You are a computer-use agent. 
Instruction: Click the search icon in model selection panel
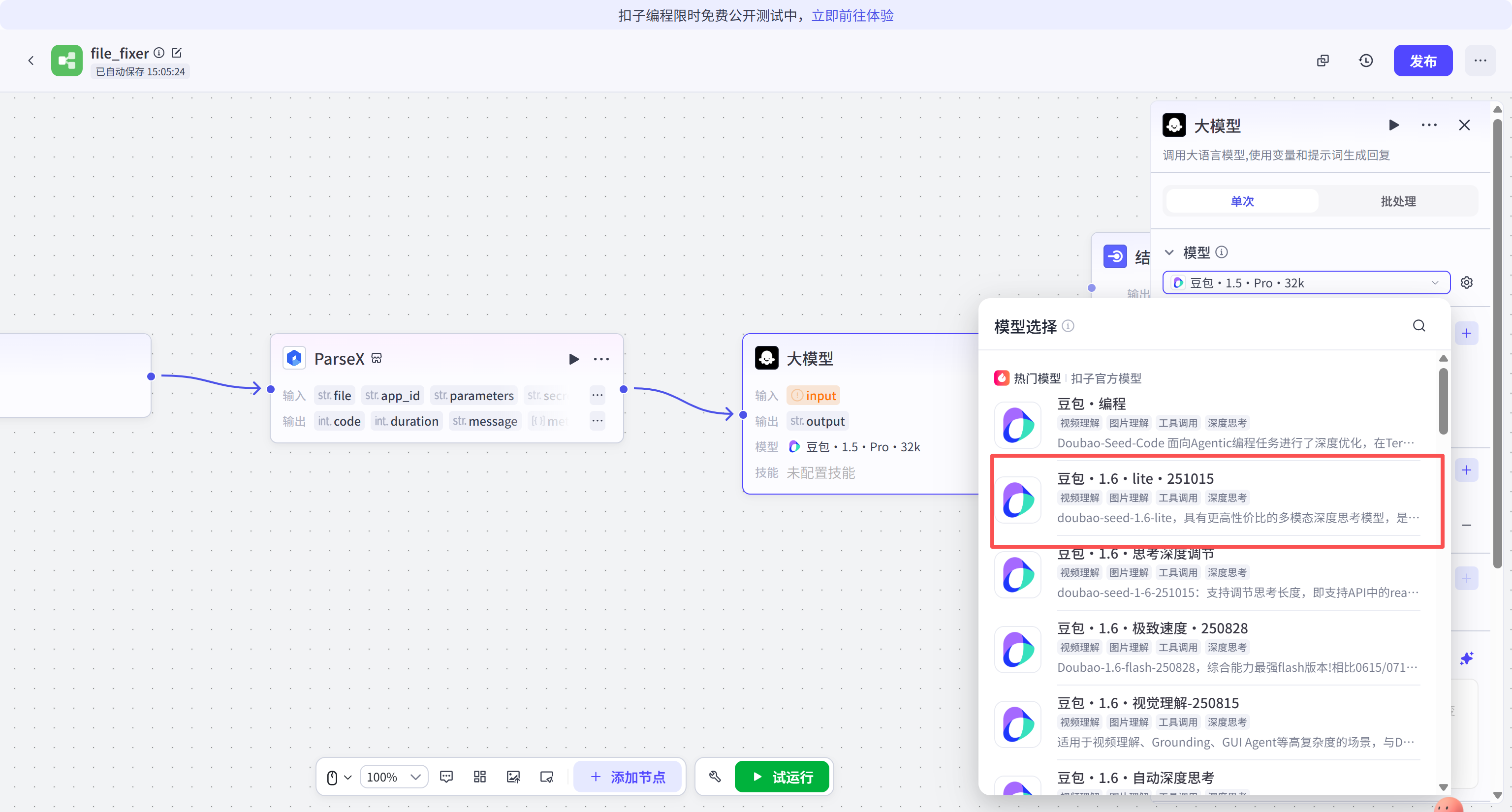(1418, 326)
